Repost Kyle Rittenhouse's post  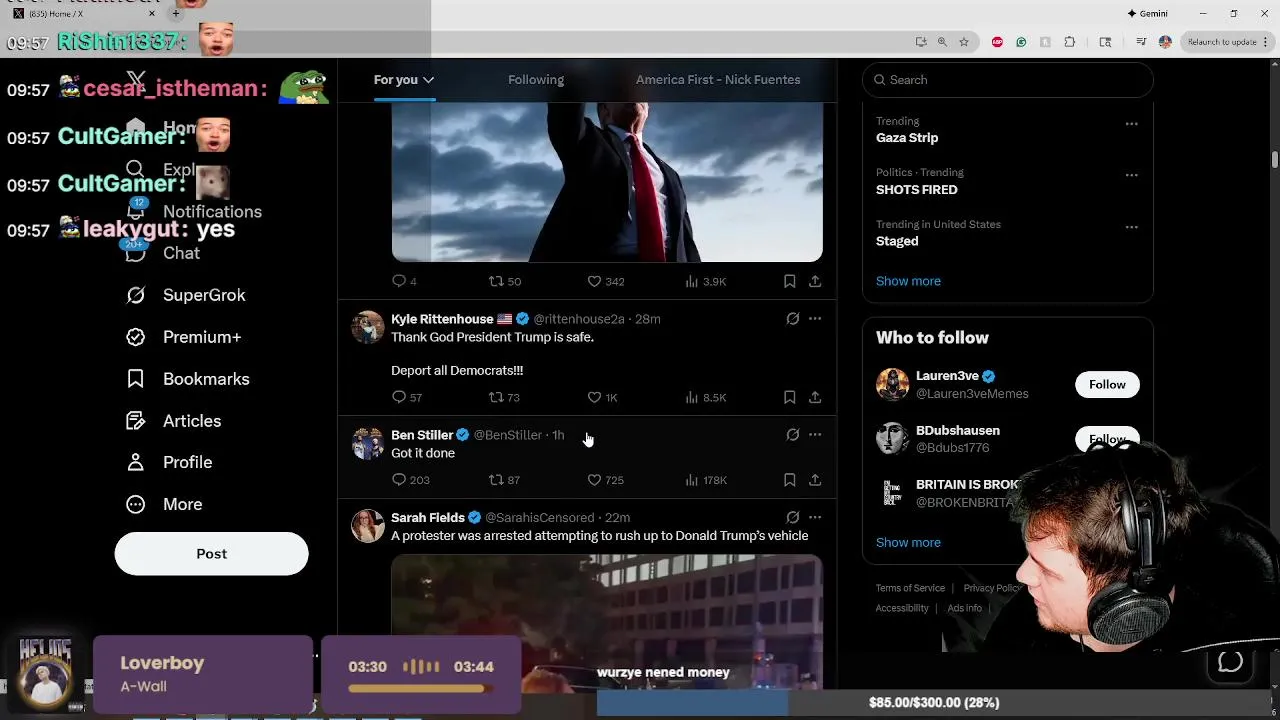point(496,397)
